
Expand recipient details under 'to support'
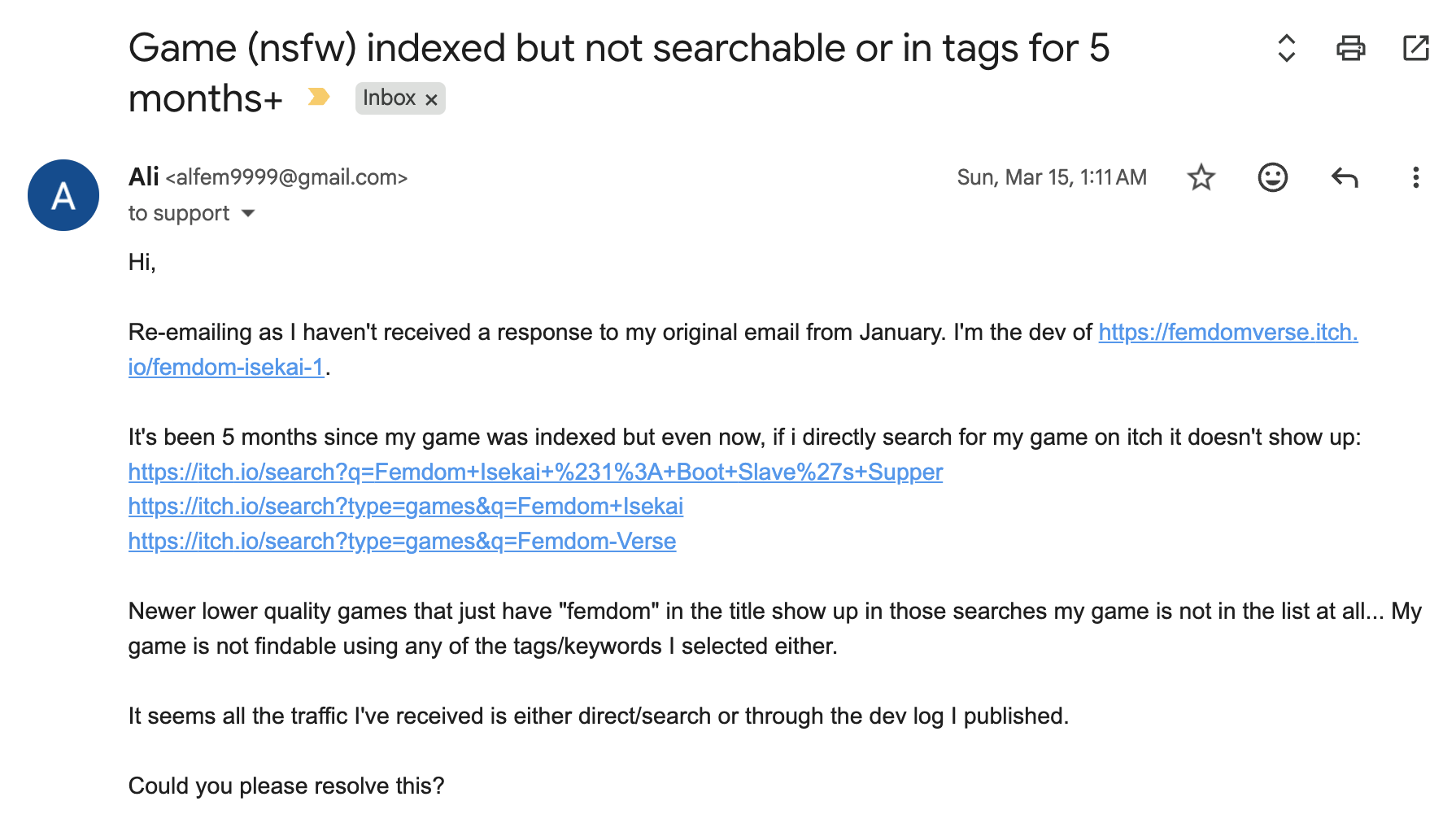coord(249,213)
